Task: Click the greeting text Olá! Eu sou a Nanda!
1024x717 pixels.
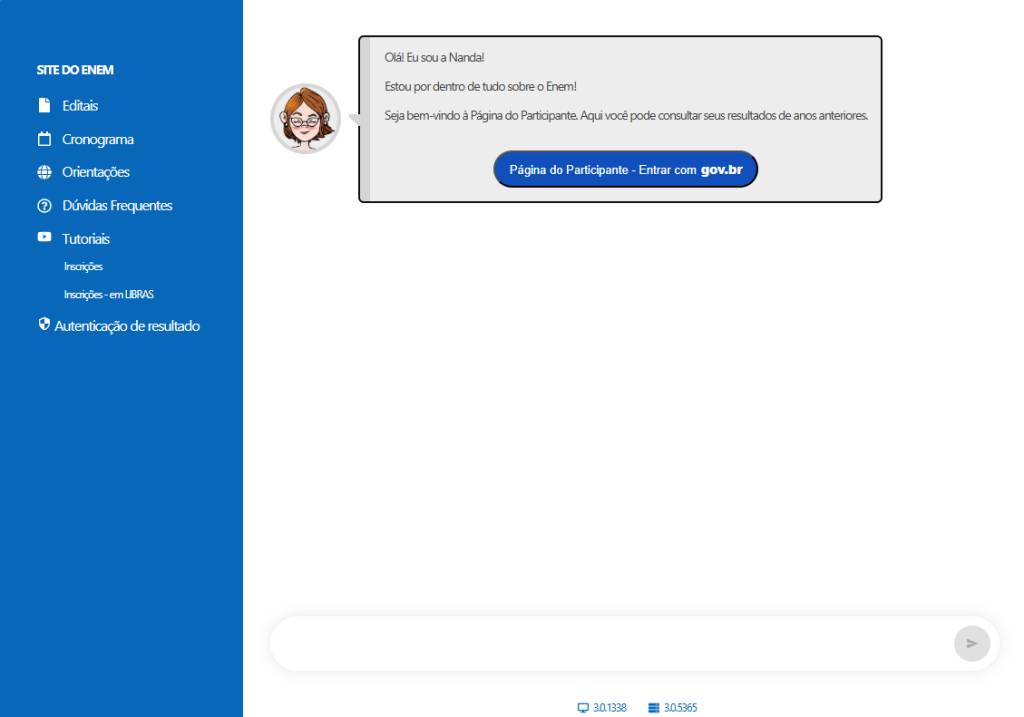Action: [x=434, y=57]
